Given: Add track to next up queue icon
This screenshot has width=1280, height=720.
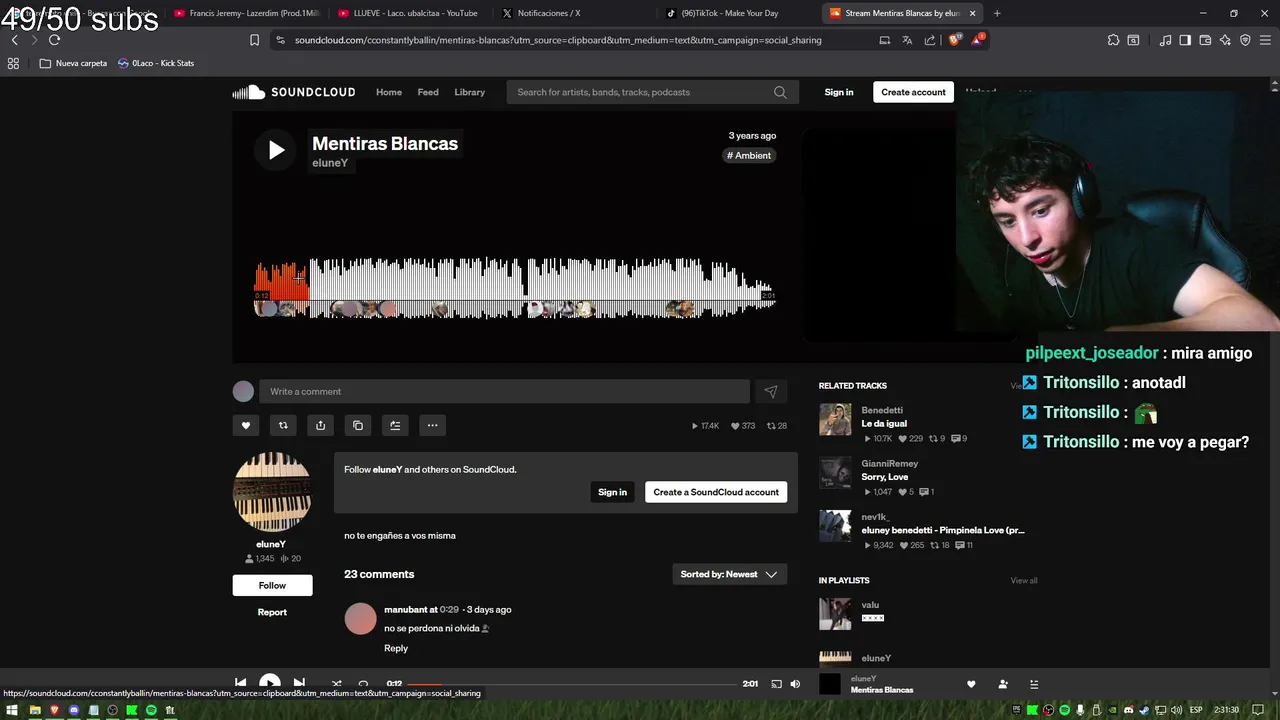Looking at the screenshot, I should [395, 425].
